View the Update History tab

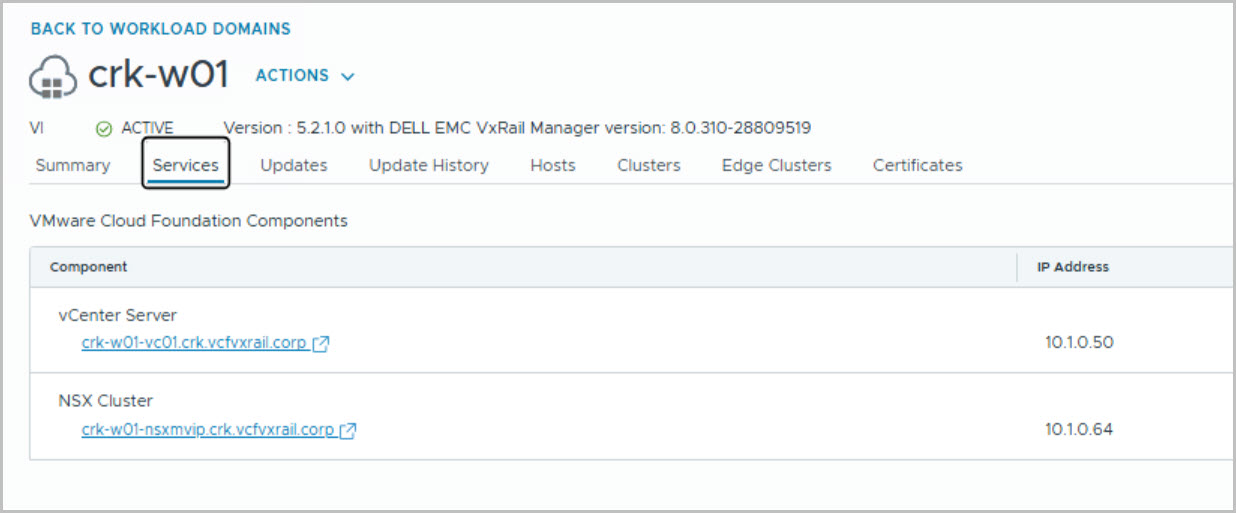[x=429, y=166]
